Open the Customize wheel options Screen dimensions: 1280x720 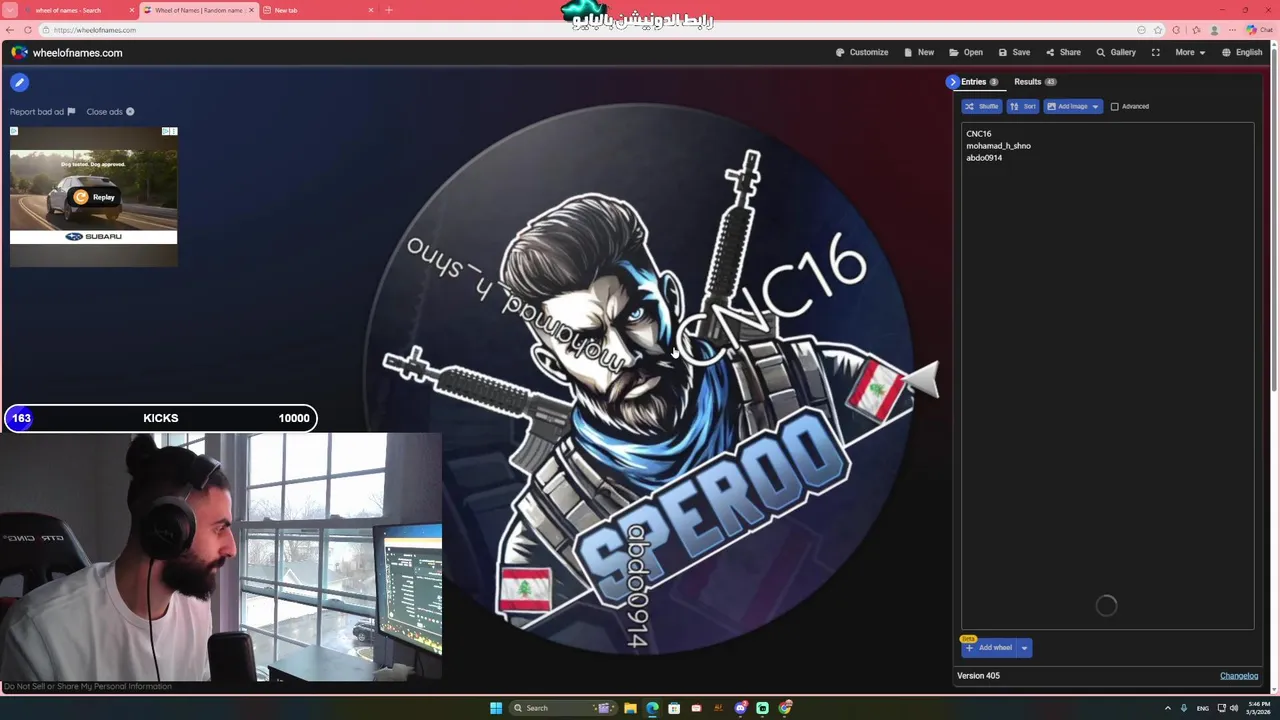click(862, 52)
